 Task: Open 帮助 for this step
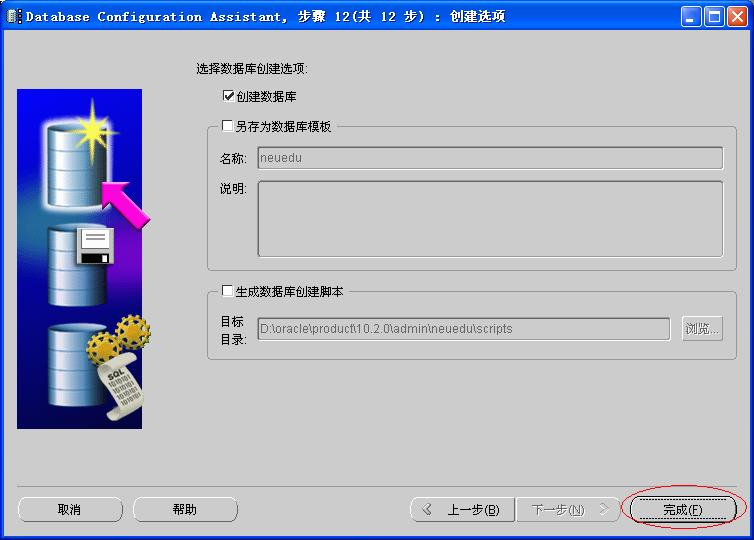pyautogui.click(x=185, y=509)
